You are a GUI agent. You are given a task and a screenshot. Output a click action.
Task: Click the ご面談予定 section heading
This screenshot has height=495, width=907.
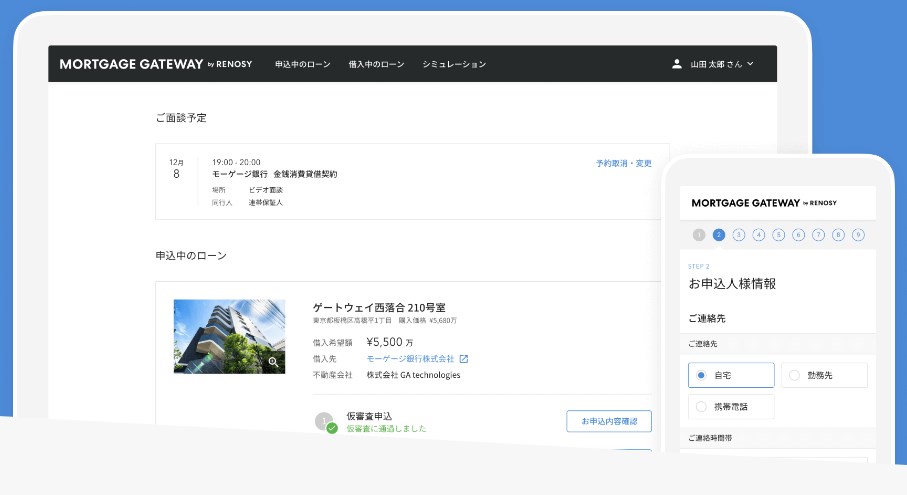[181, 118]
